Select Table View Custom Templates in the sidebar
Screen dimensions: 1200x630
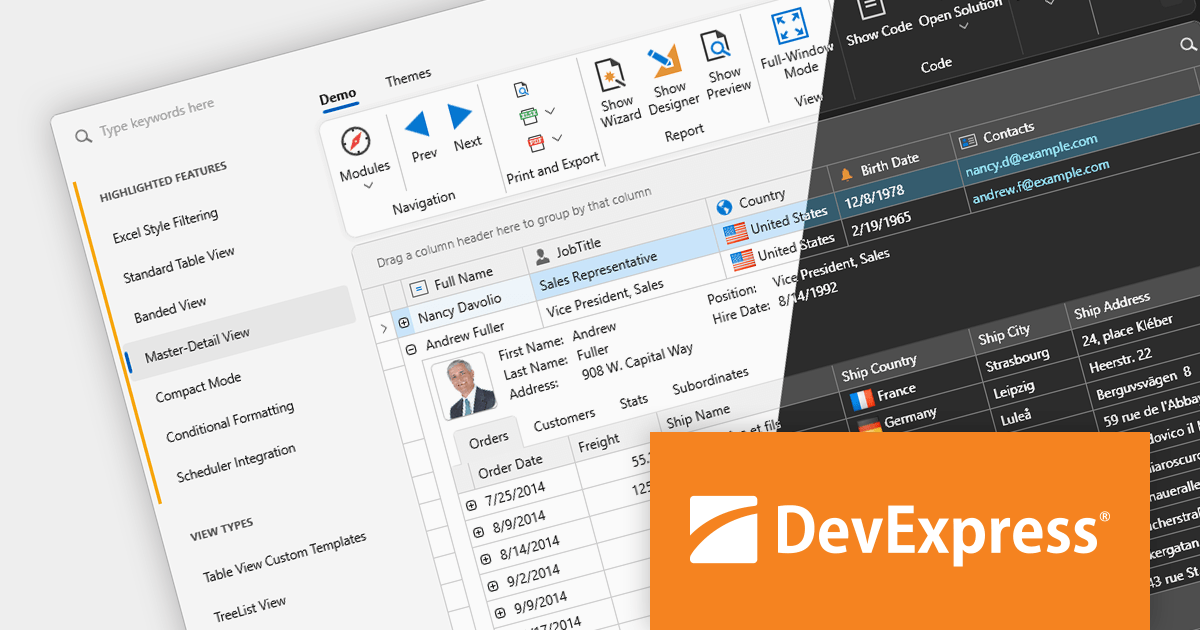tap(285, 558)
